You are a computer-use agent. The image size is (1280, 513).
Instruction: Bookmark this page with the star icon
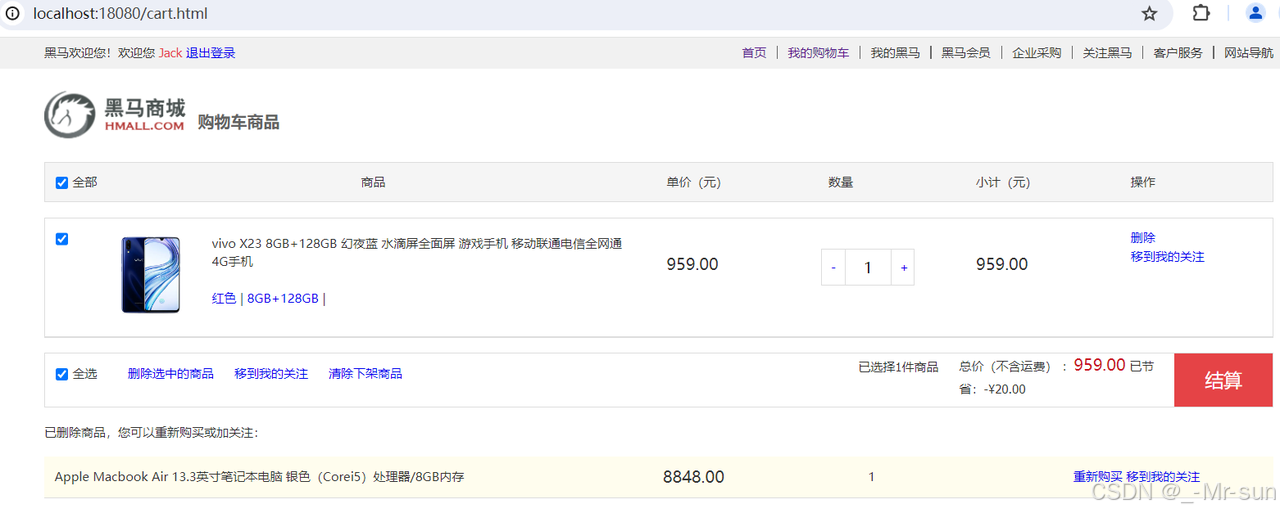click(1150, 14)
